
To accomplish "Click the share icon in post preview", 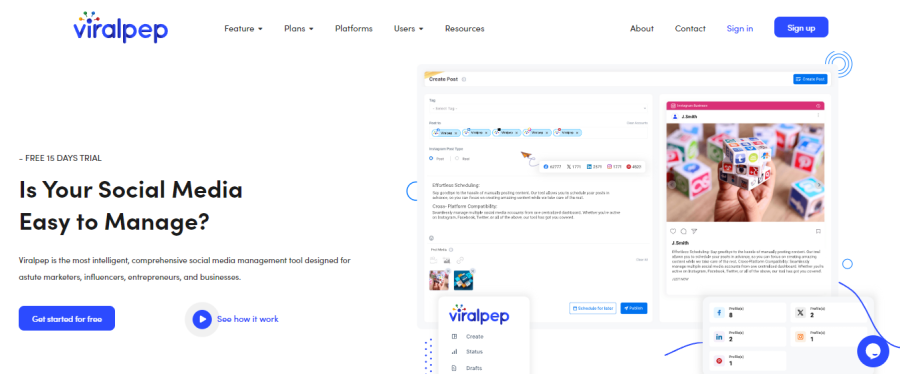I will pos(694,231).
